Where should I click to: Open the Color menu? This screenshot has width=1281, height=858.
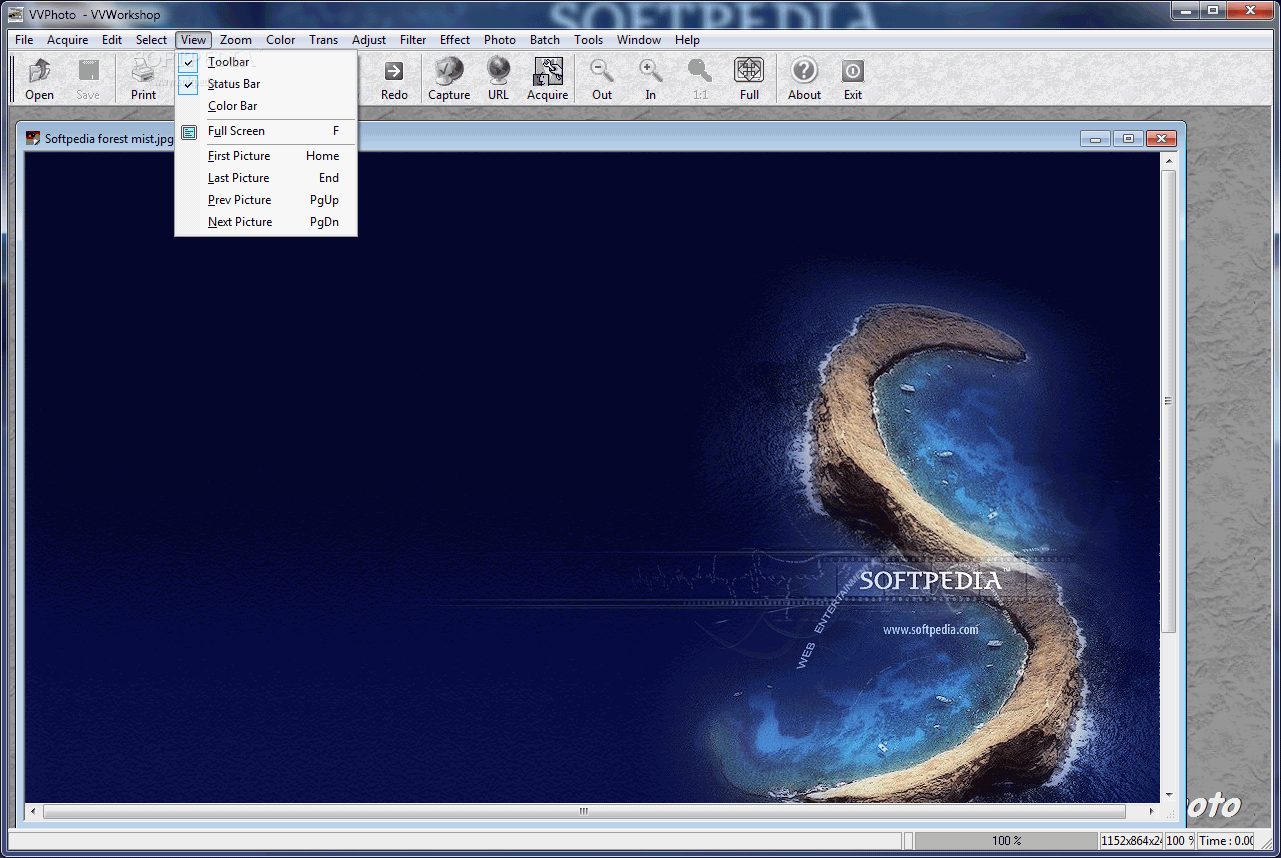point(281,40)
